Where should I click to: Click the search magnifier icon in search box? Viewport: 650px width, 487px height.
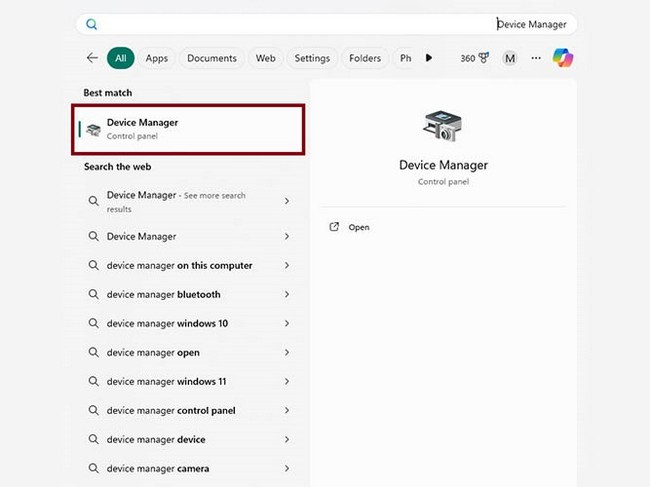92,24
